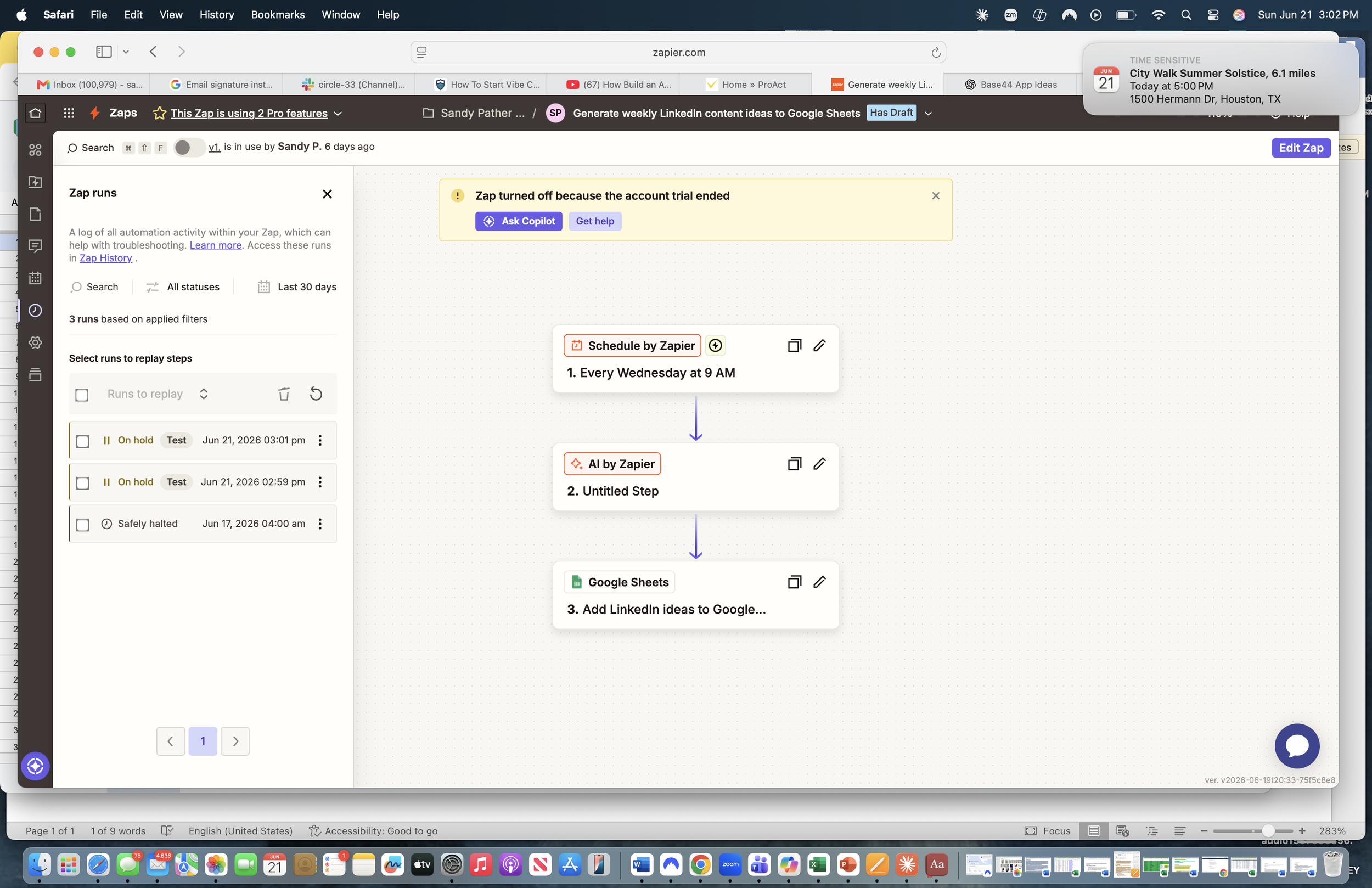Click the Word zoom in plus button
This screenshot has height=888, width=1372.
[1302, 831]
